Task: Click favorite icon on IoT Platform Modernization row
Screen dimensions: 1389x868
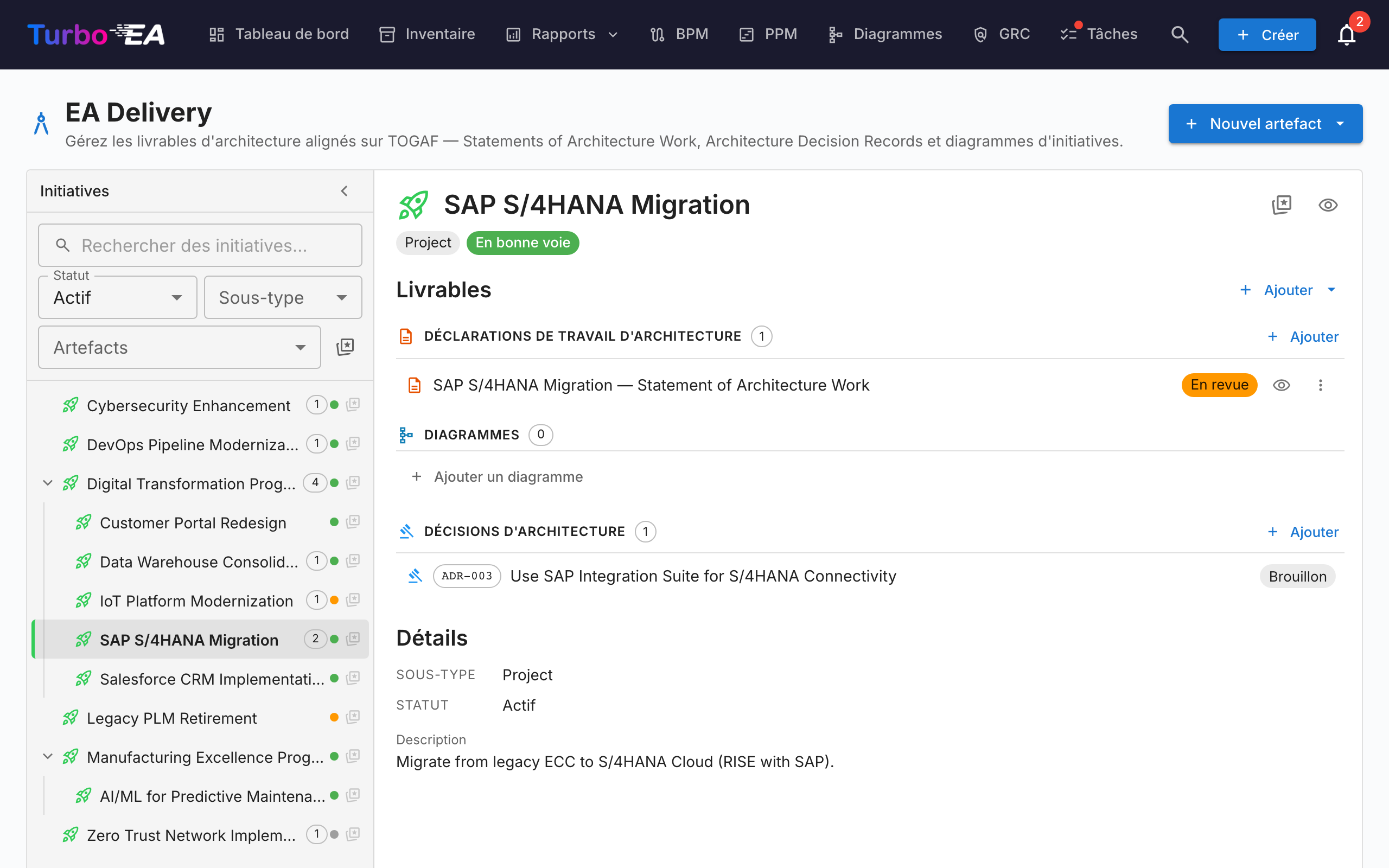Action: [353, 600]
